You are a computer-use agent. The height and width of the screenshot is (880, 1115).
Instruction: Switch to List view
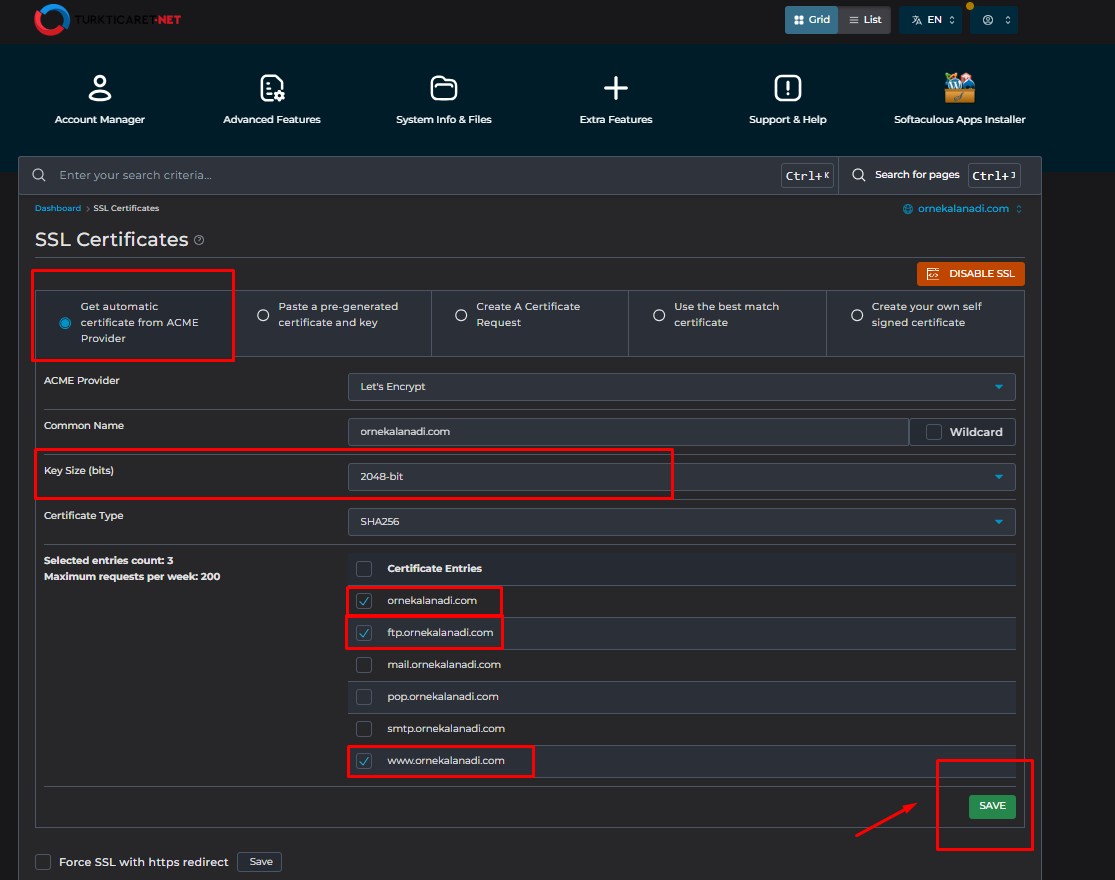[864, 20]
